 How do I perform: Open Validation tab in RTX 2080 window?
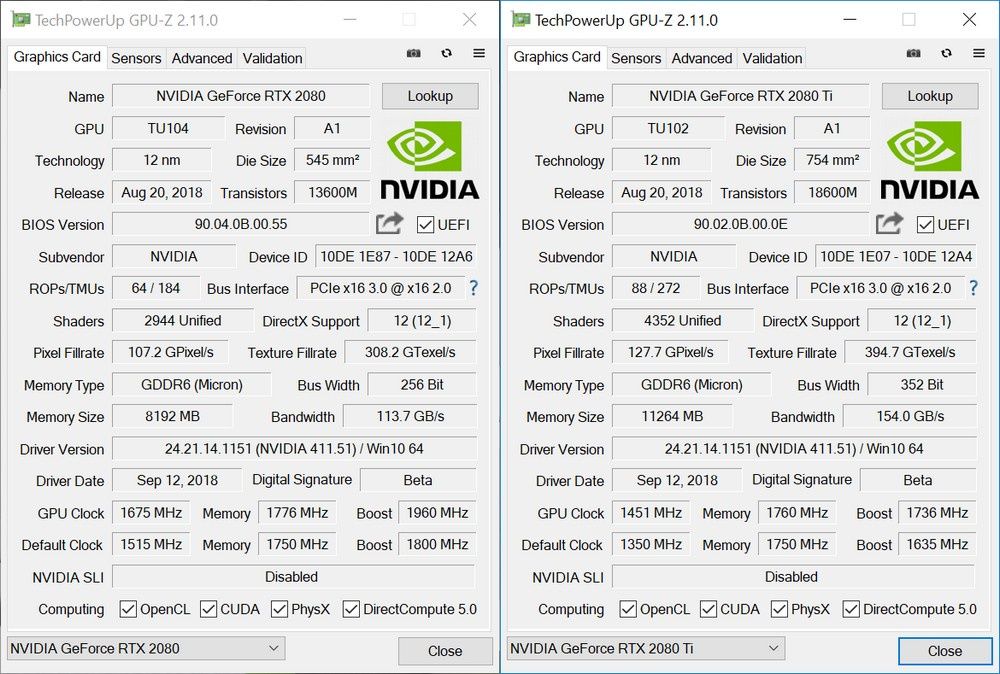coord(272,58)
